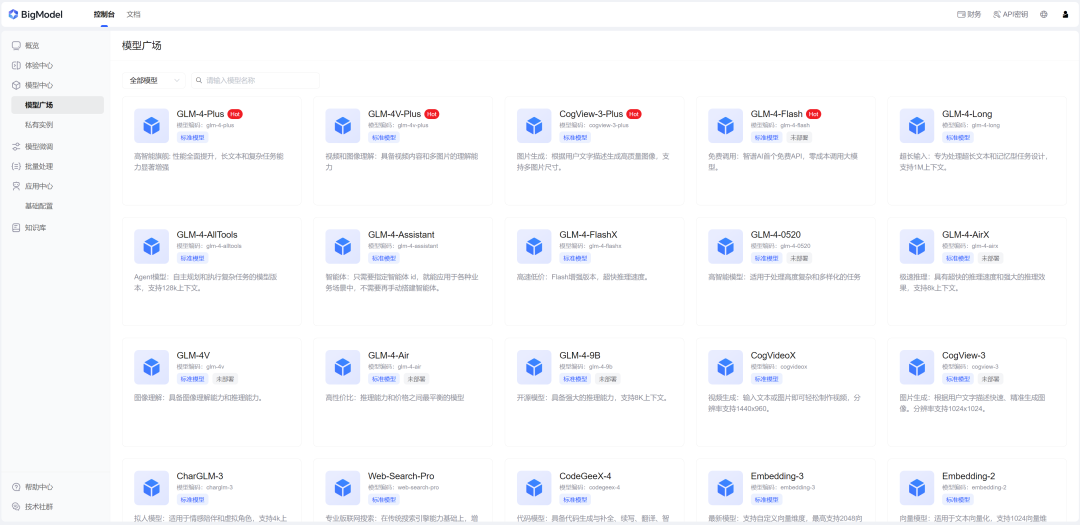Click the 模型微调 sidebar icon
The width and height of the screenshot is (1080, 525).
(x=16, y=147)
